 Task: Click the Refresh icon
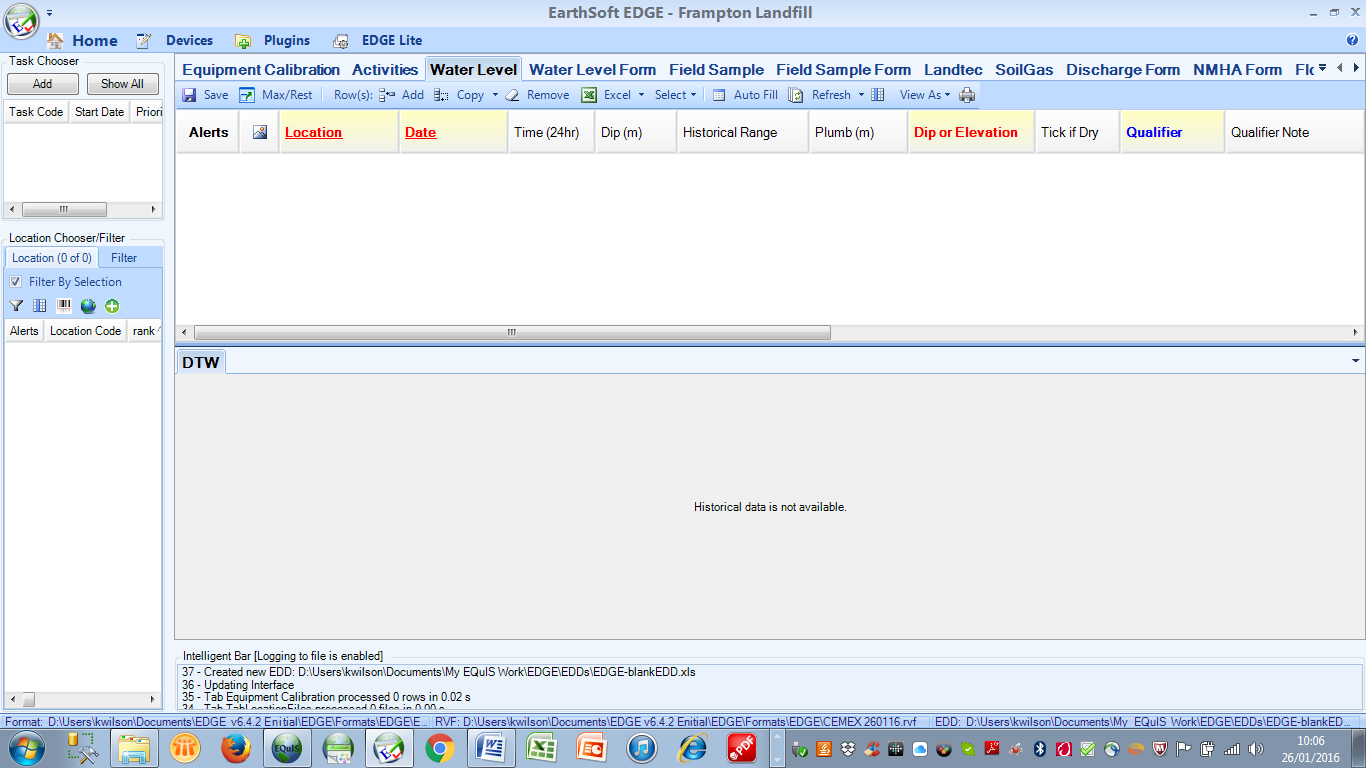796,95
